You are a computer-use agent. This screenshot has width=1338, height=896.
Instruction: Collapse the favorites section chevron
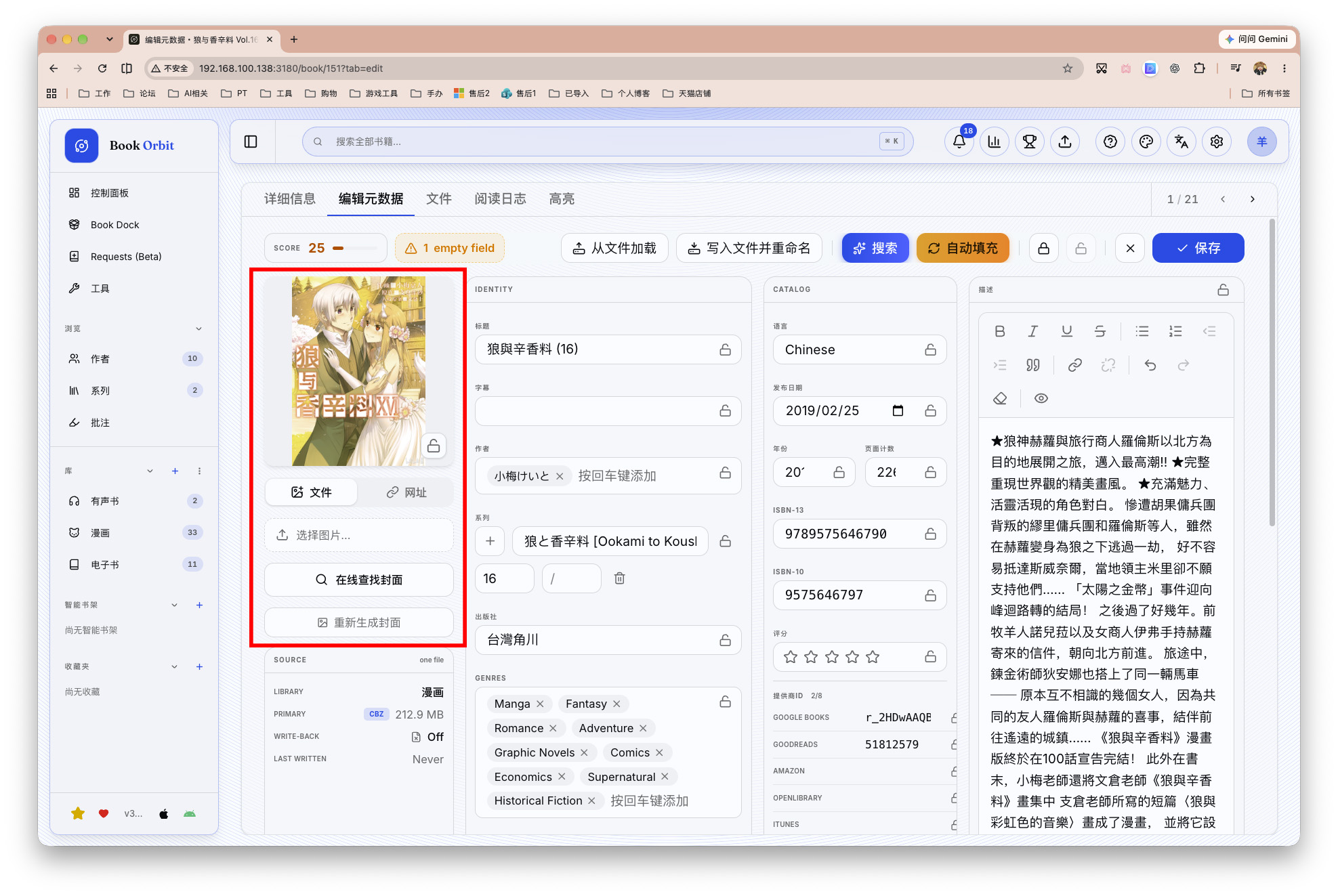tap(174, 666)
